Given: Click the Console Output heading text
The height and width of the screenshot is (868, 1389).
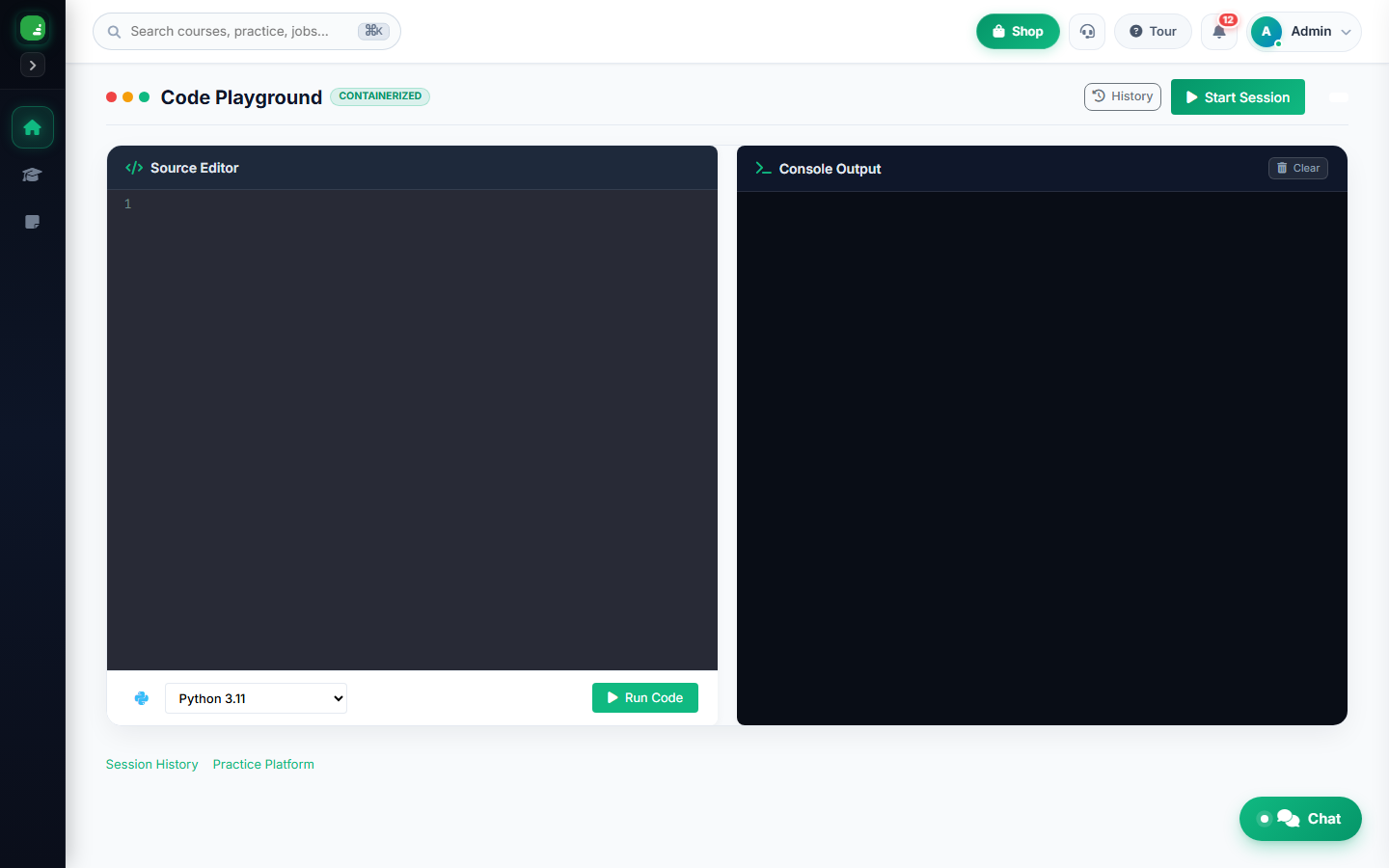Looking at the screenshot, I should coord(830,169).
